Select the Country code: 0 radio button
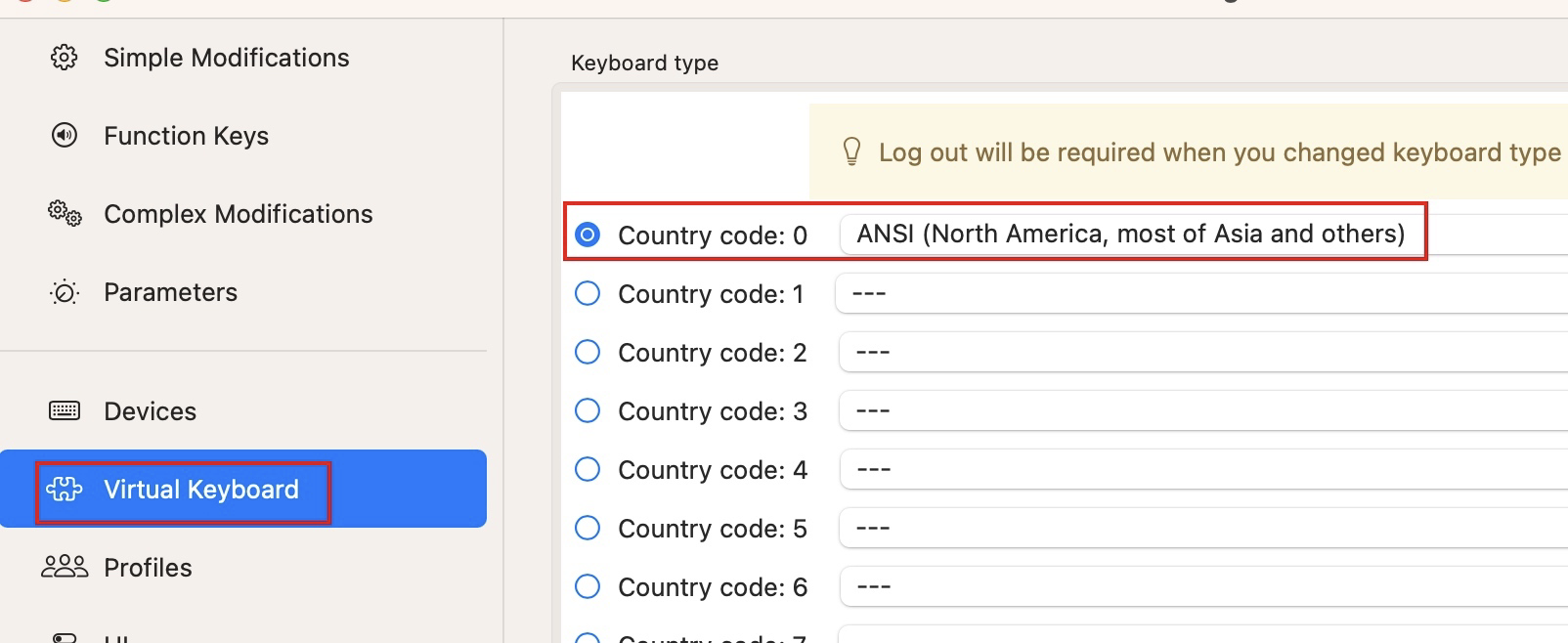The height and width of the screenshot is (643, 1568). 588,235
